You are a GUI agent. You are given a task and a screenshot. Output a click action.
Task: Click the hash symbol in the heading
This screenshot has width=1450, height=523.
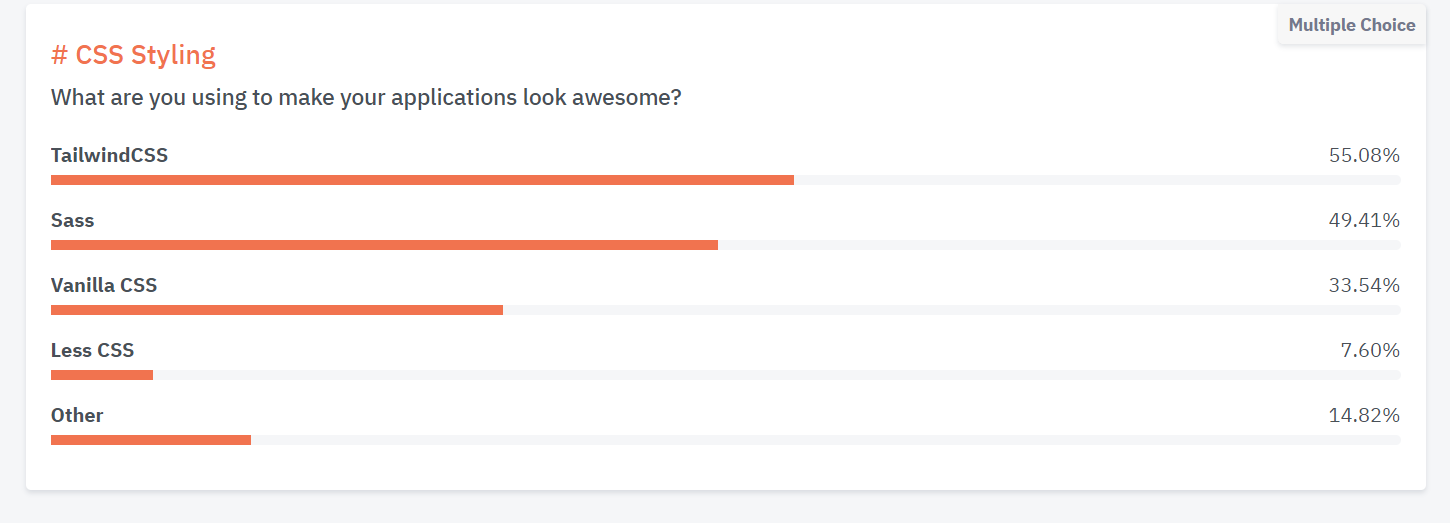[59, 55]
